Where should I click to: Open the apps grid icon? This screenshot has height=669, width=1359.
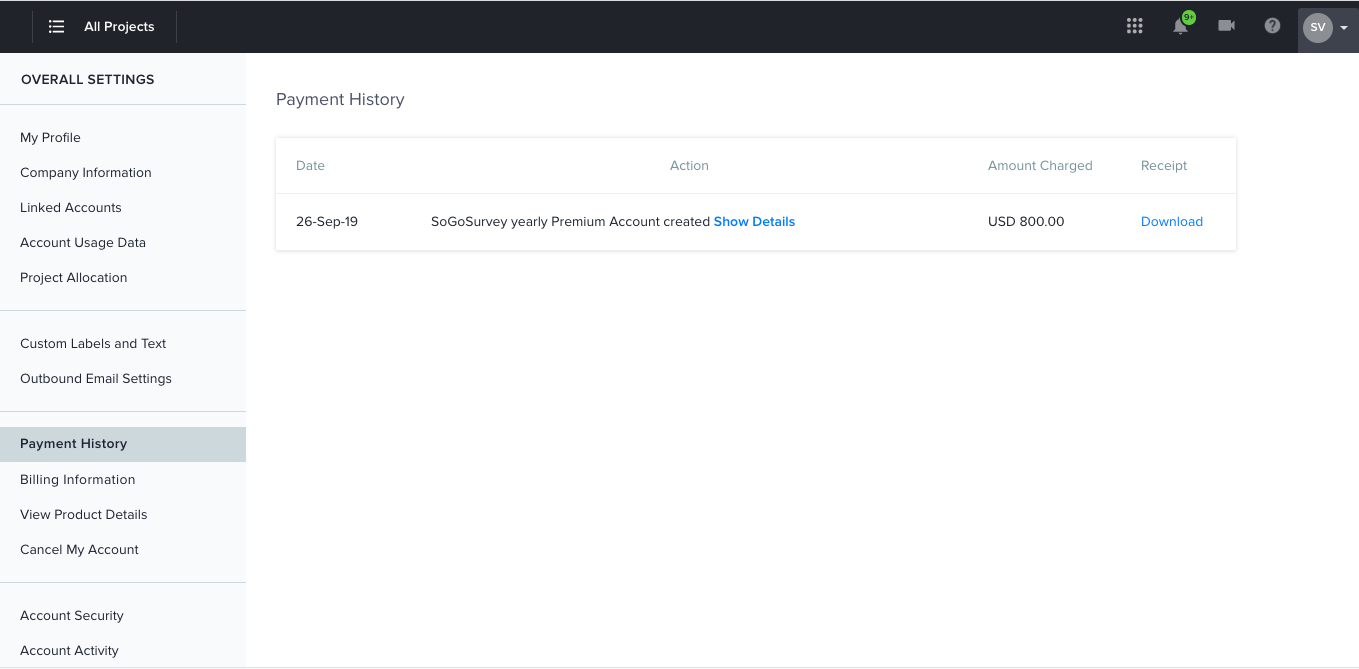(1134, 26)
